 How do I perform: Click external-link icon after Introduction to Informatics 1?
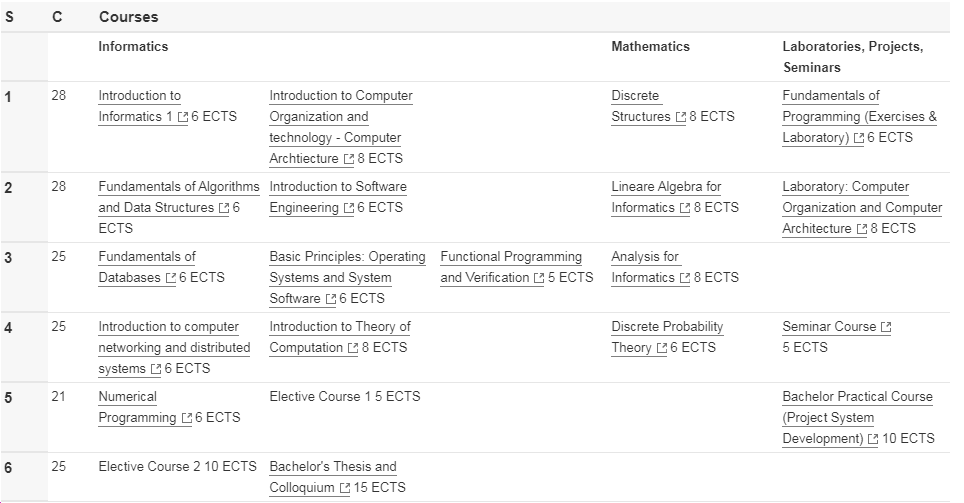point(183,117)
